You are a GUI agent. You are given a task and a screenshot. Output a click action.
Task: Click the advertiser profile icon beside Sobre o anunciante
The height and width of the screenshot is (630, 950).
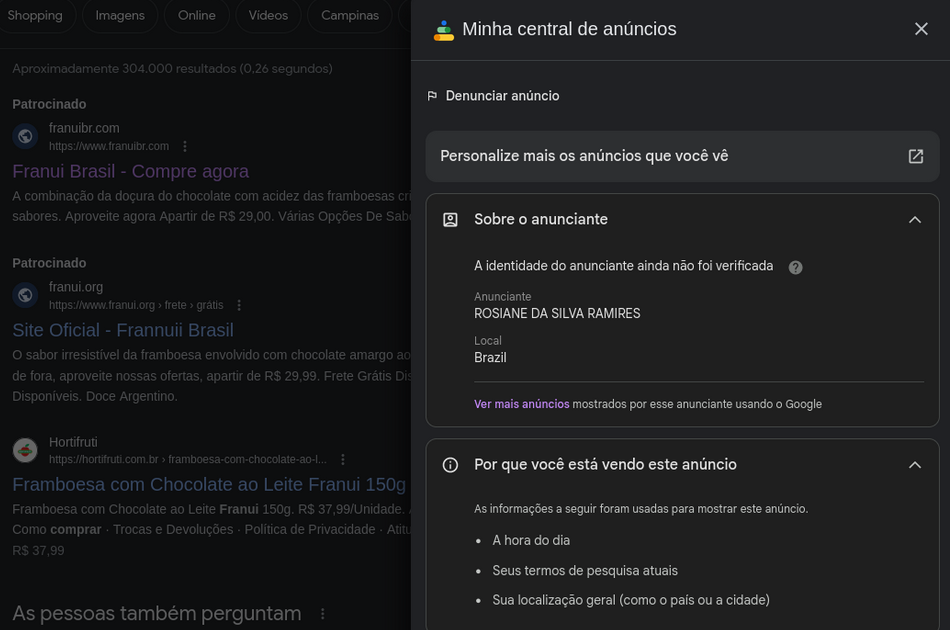coord(450,219)
